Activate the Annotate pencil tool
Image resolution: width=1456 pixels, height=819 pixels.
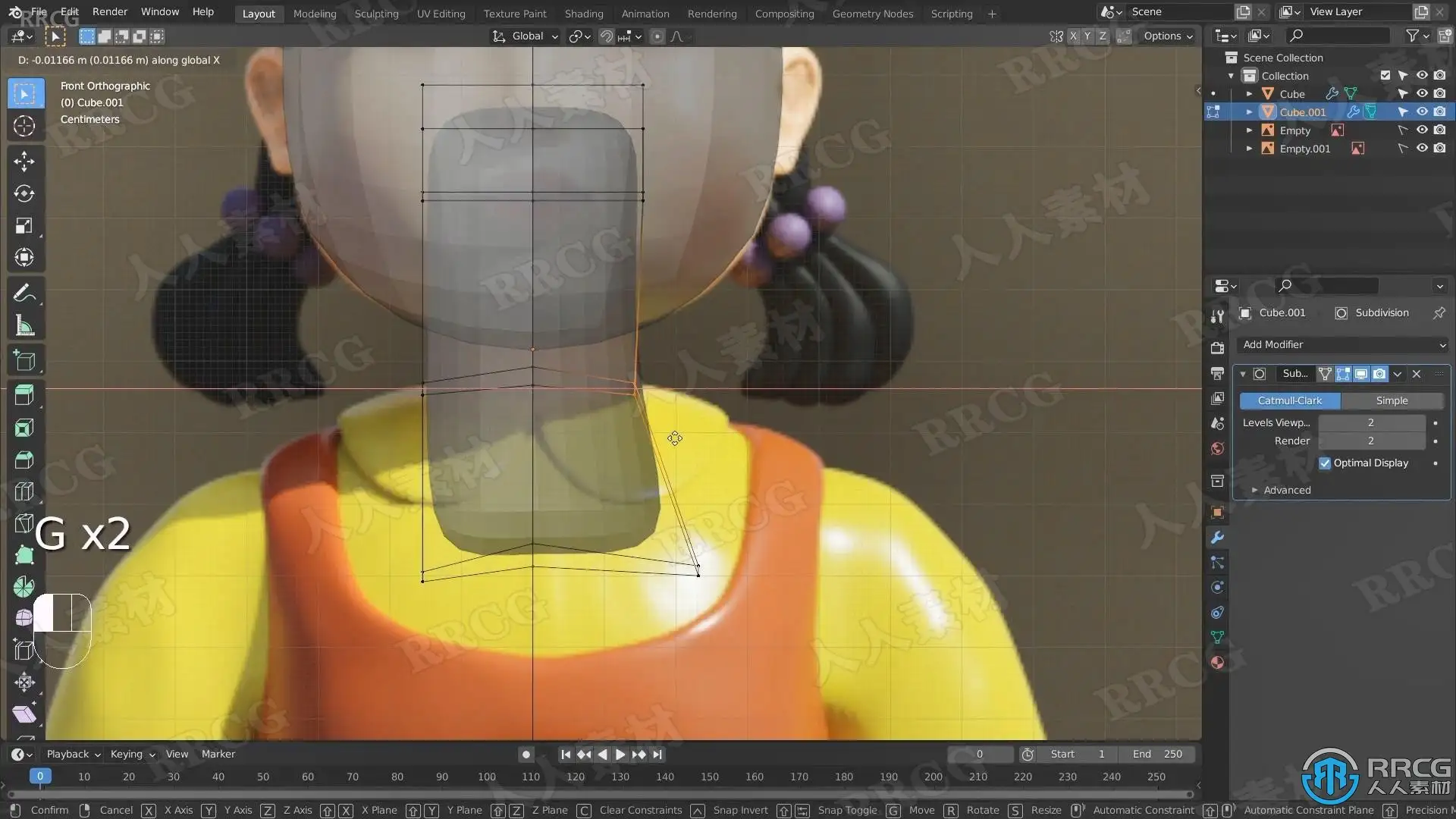tap(24, 293)
